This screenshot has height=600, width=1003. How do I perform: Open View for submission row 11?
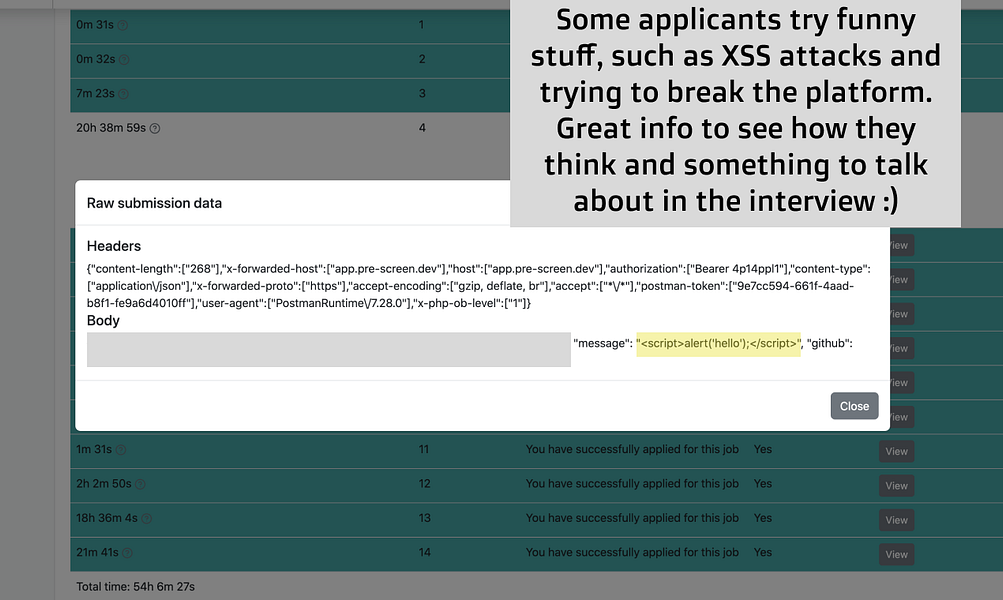click(896, 452)
